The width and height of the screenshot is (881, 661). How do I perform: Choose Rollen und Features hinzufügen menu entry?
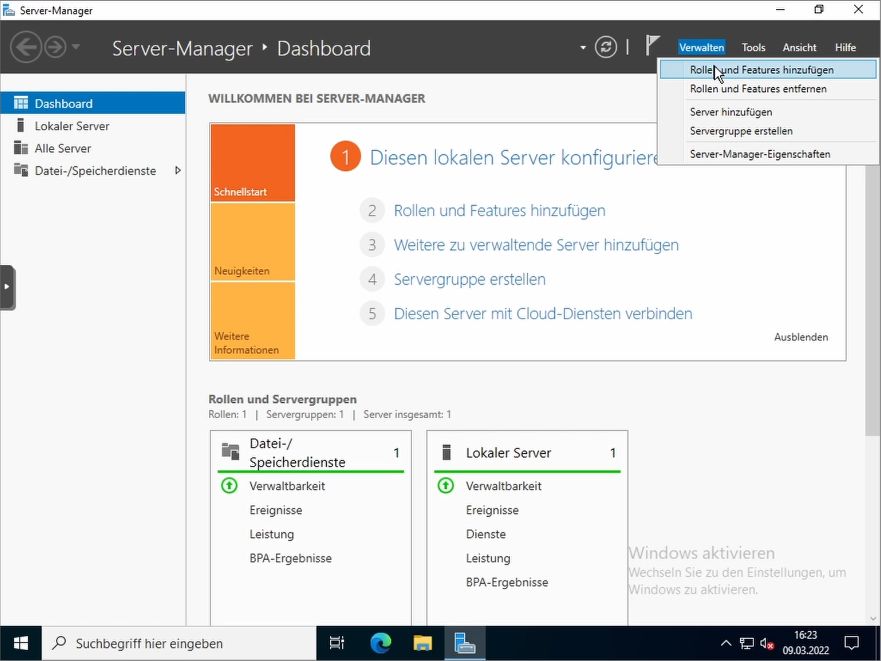coord(768,70)
